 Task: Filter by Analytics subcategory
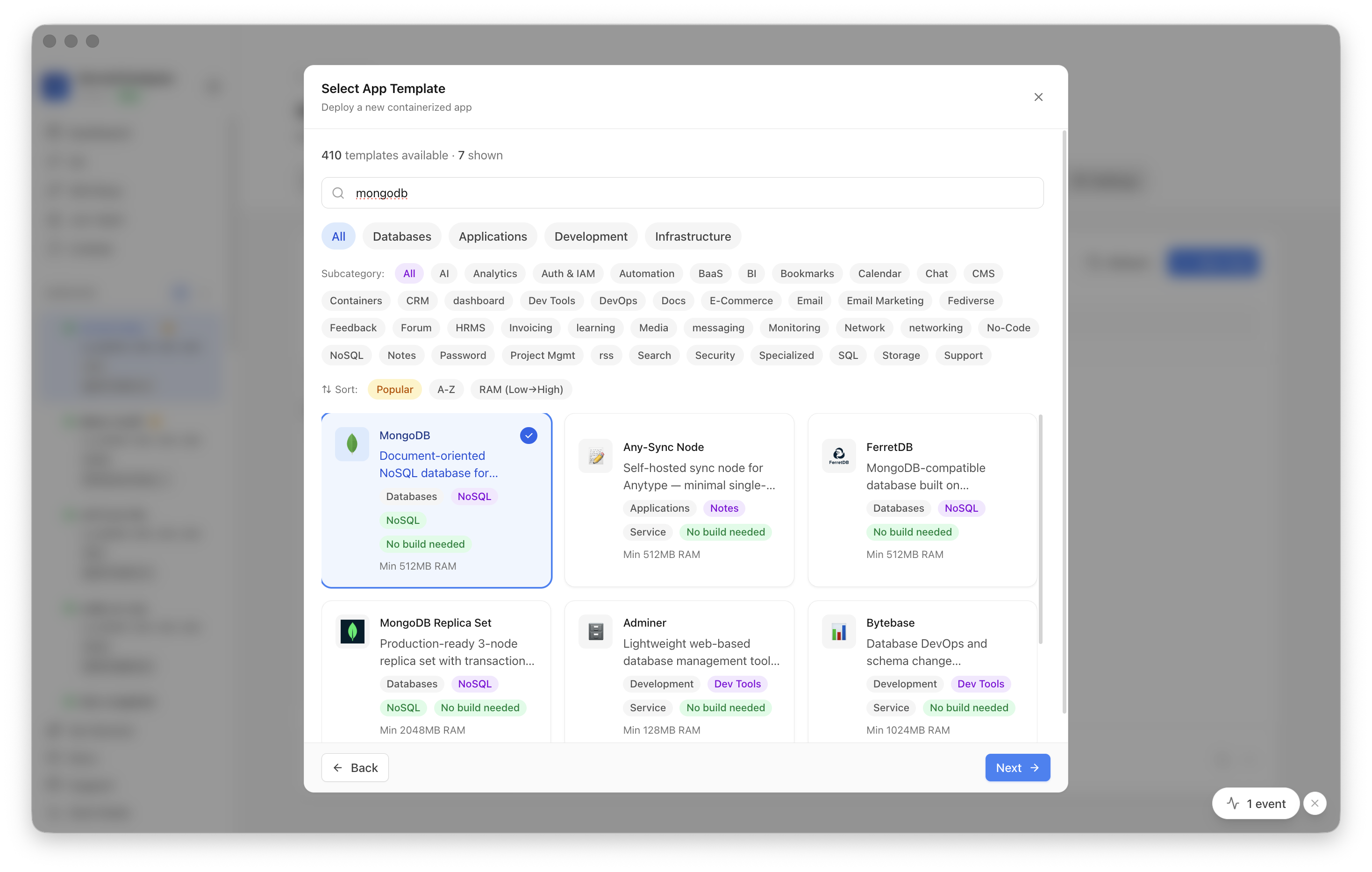(x=494, y=273)
